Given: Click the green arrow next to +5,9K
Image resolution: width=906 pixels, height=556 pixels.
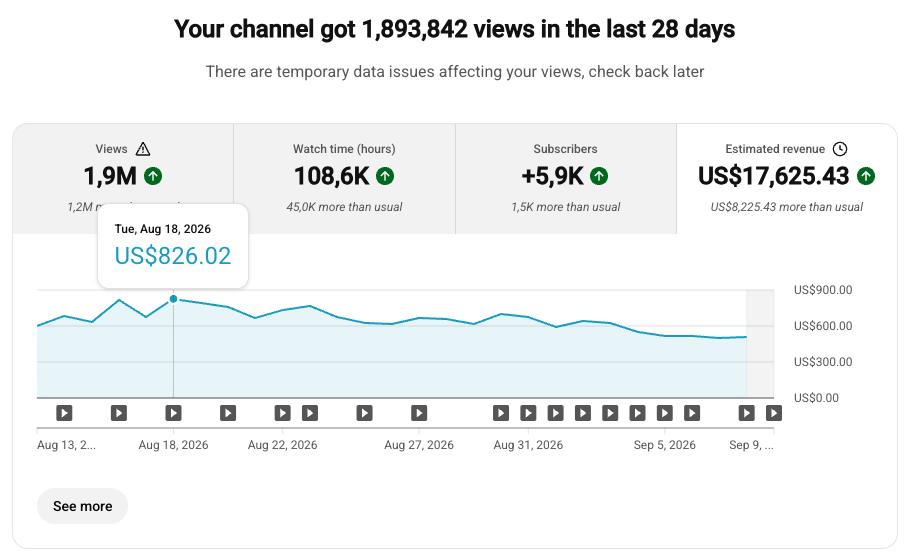Looking at the screenshot, I should tap(599, 176).
